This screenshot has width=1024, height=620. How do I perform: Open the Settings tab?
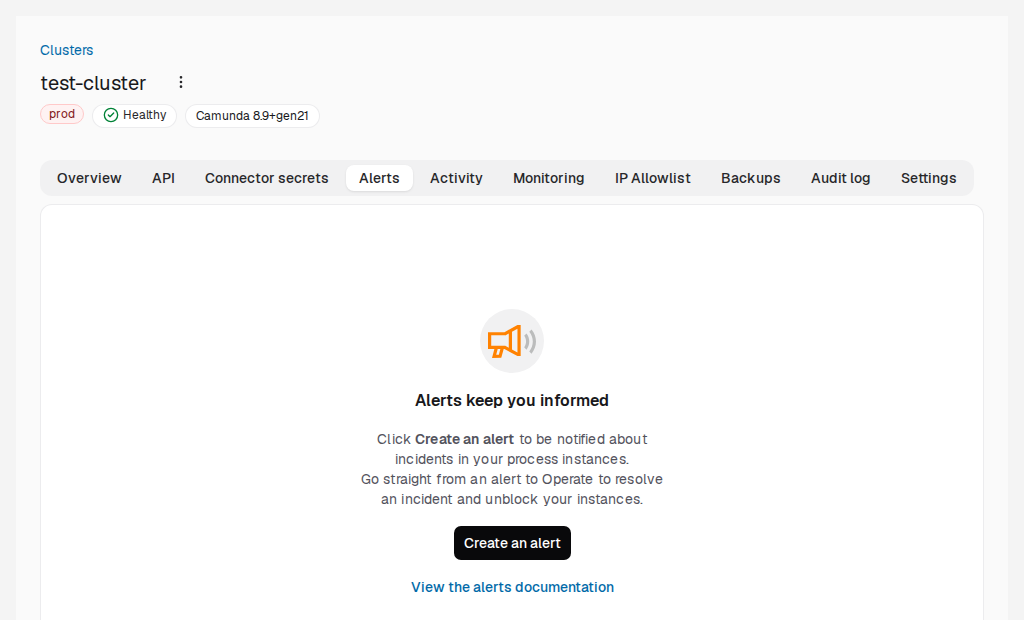pyautogui.click(x=929, y=178)
